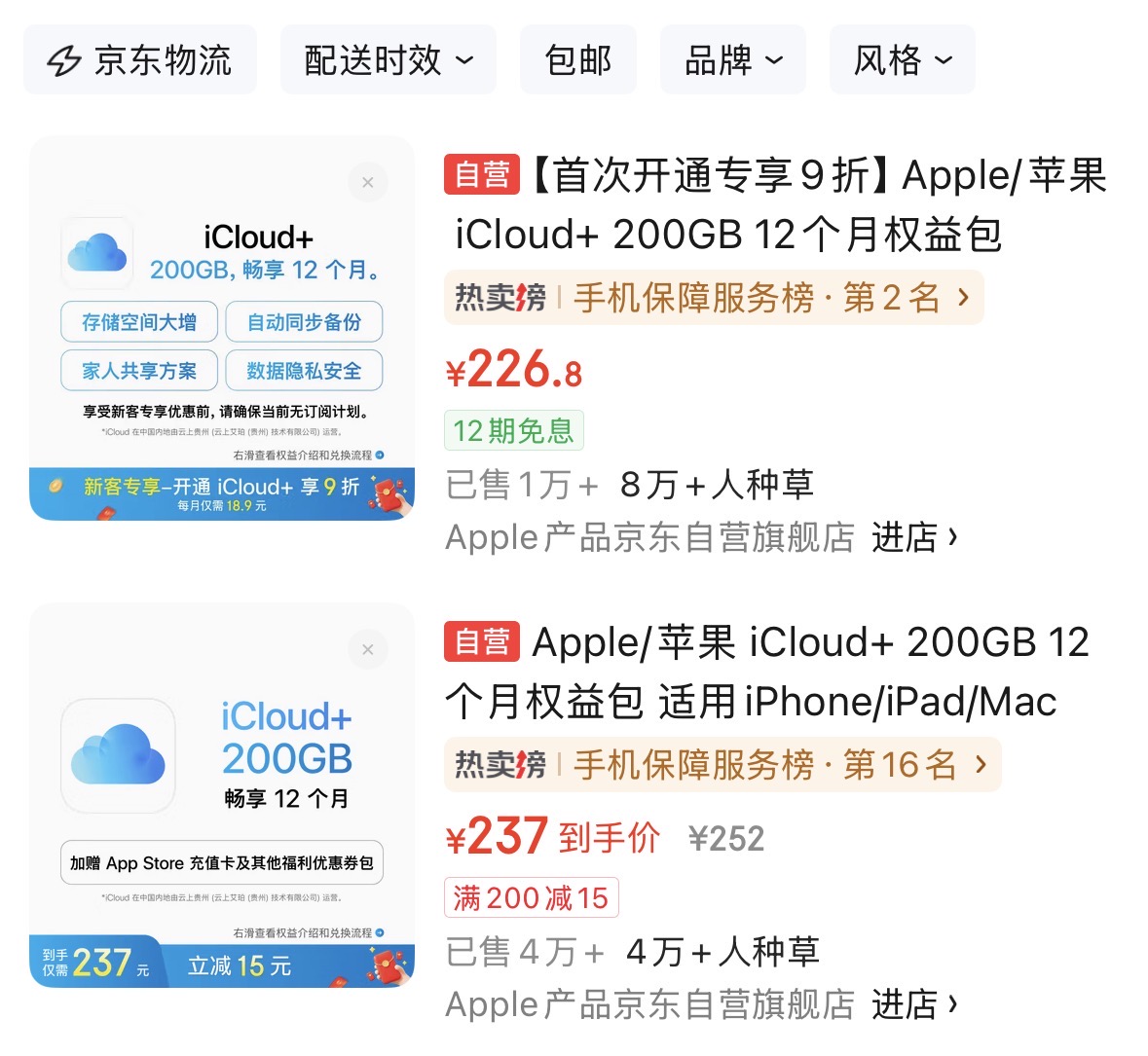Open the 首次开通专享9折 iCloud+ product title

(775, 204)
